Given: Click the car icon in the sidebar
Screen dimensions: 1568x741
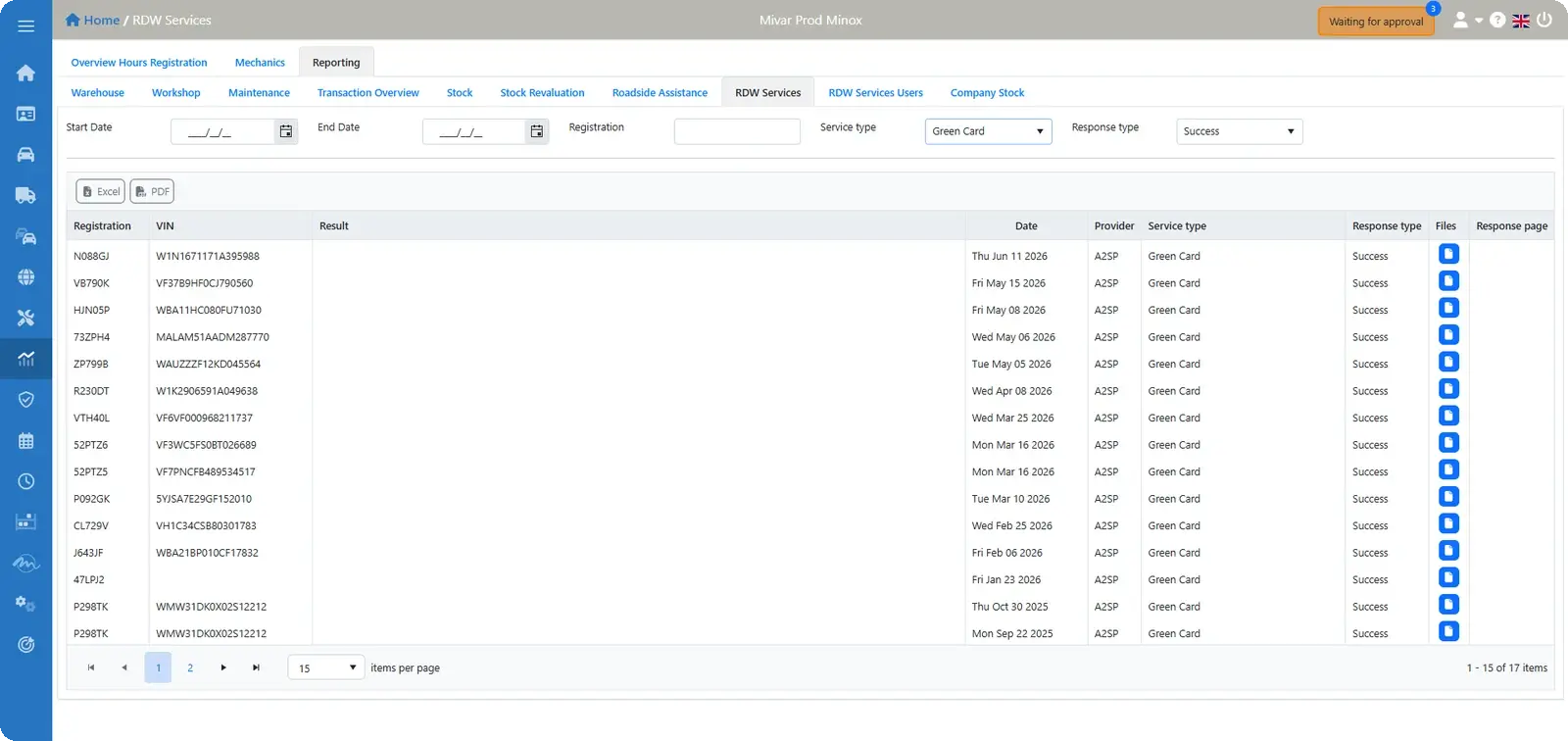Looking at the screenshot, I should tap(26, 155).
